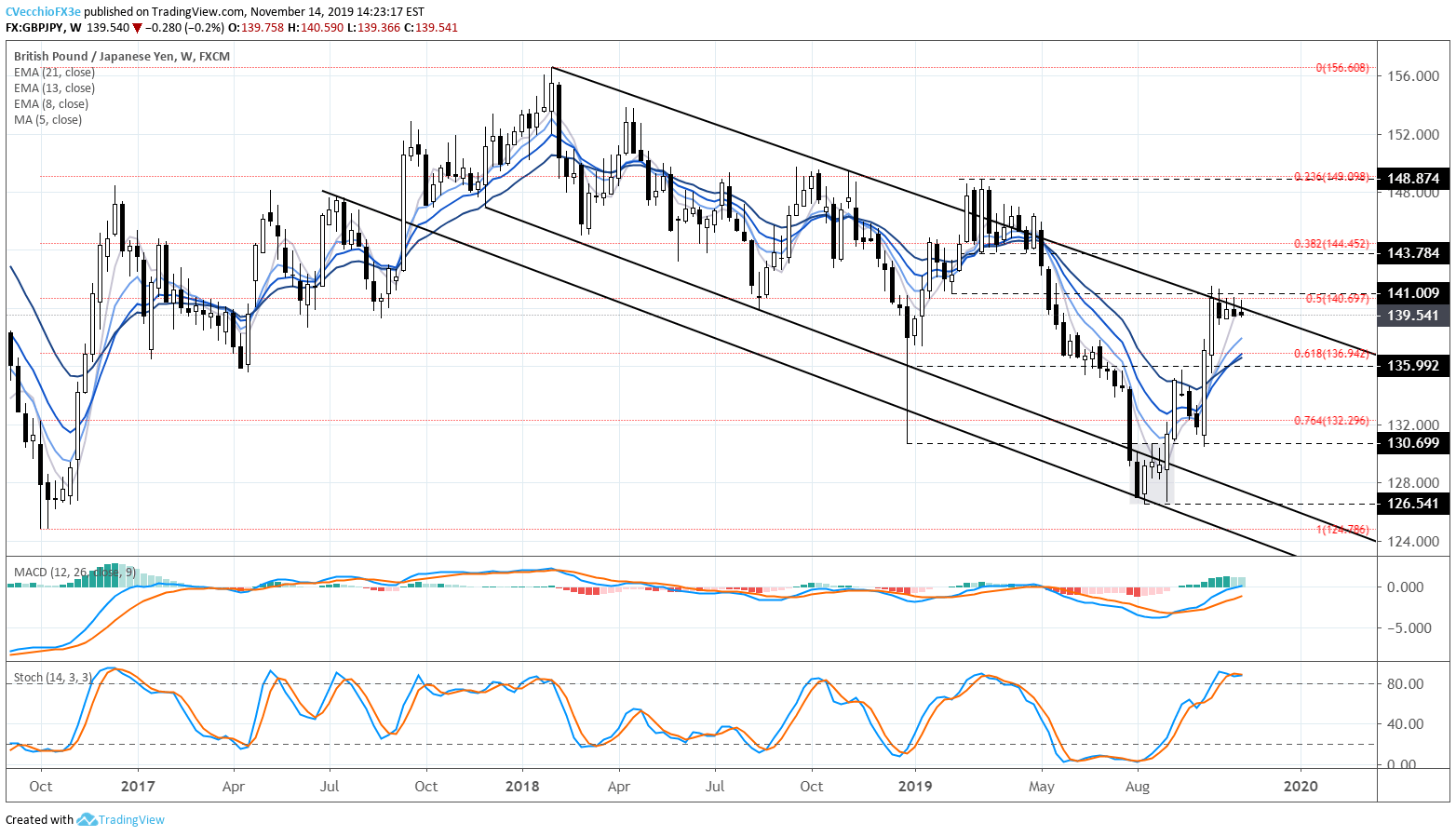Click the 124.000 price axis label
Screen dimensions: 1456x836
pos(1413,542)
